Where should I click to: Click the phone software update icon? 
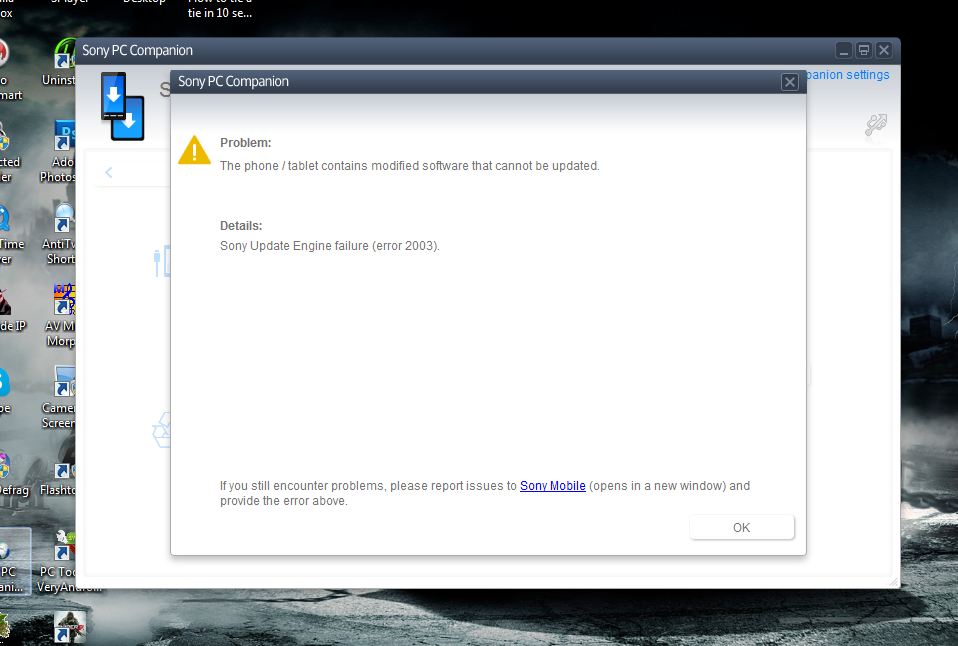(122, 106)
